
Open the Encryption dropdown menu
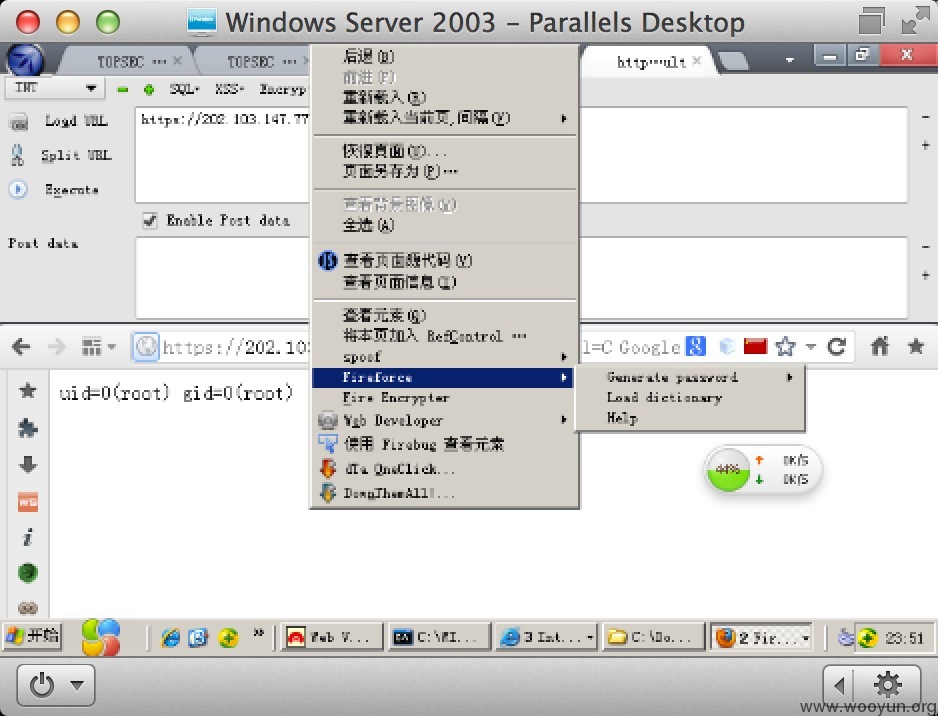(283, 89)
